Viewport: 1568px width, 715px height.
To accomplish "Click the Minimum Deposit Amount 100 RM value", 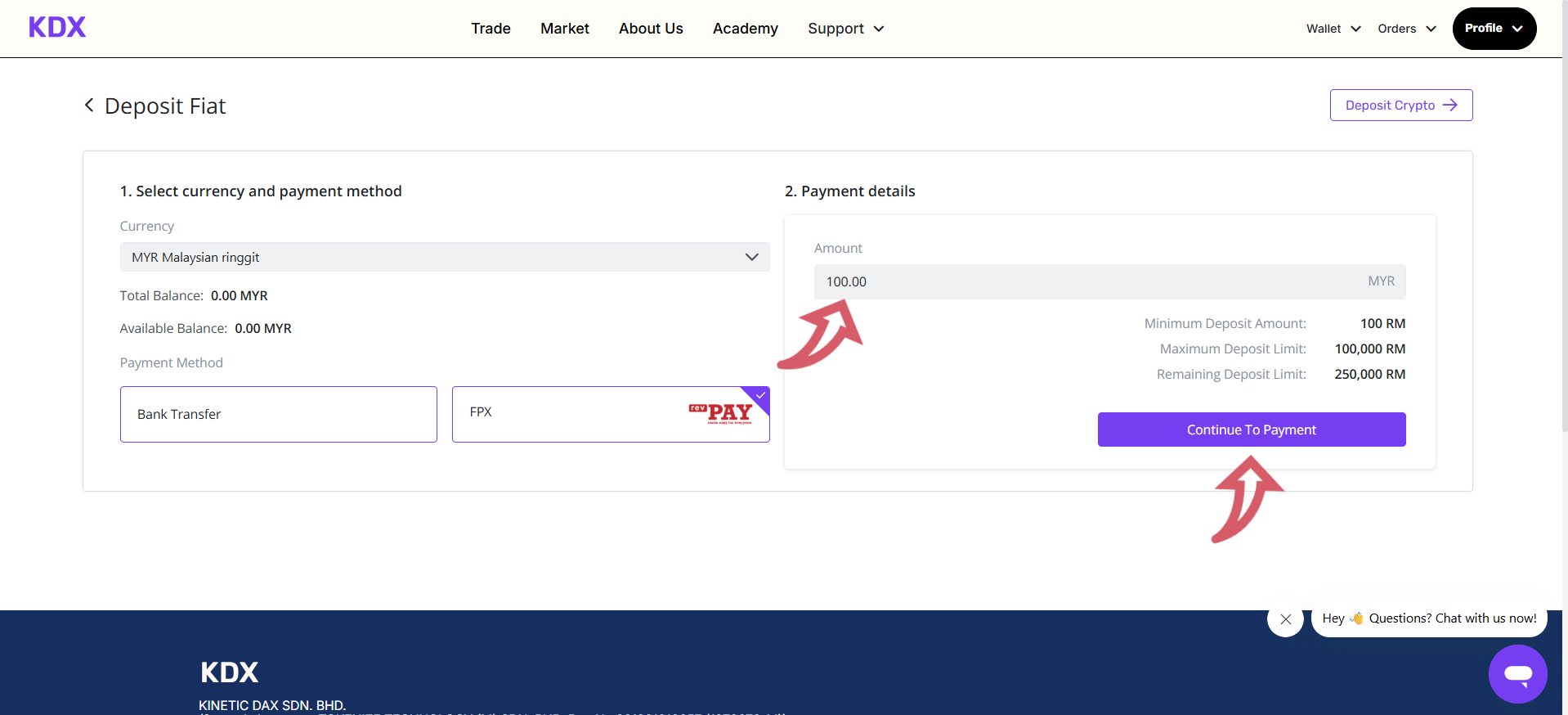I will pyautogui.click(x=1382, y=323).
